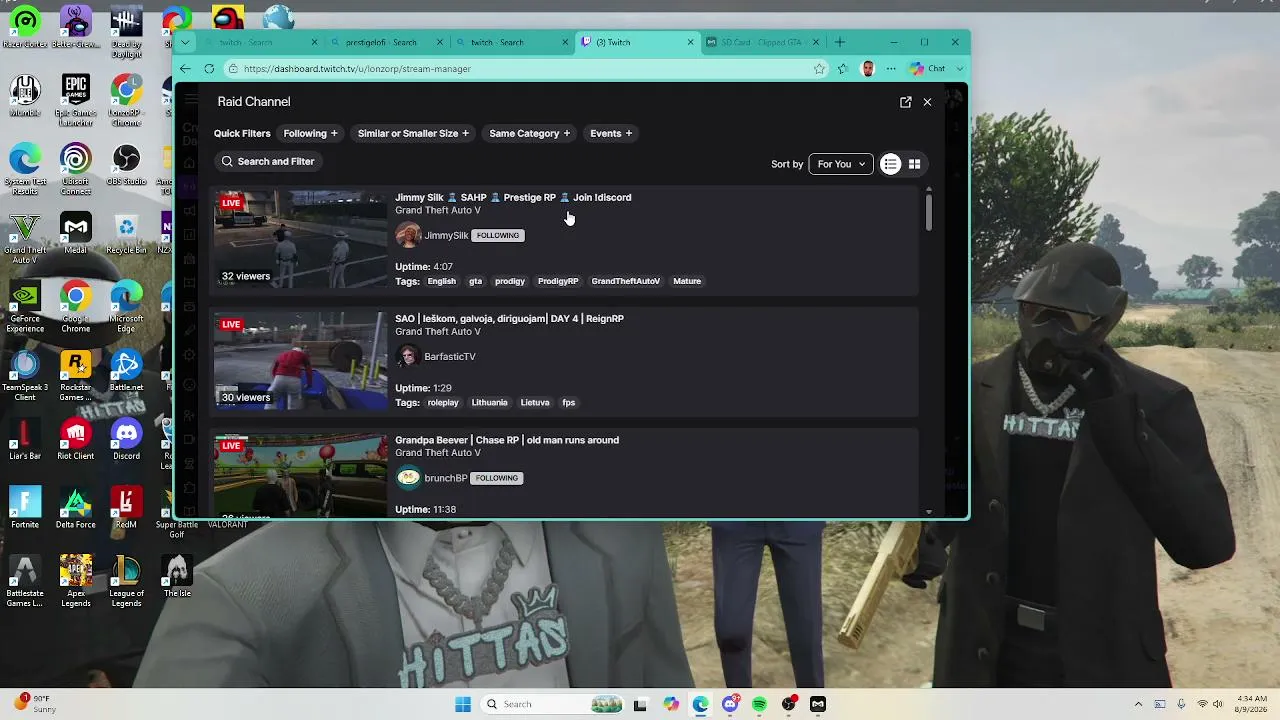
Task: Switch results to grid view
Action: coord(914,164)
